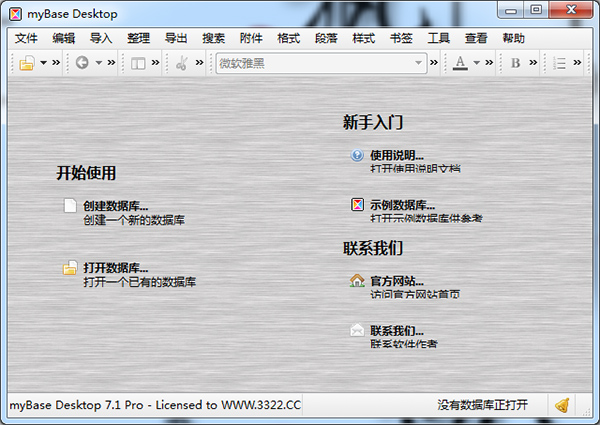Minimize the myBase Desktop window
This screenshot has width=600, height=425.
pyautogui.click(x=511, y=10)
